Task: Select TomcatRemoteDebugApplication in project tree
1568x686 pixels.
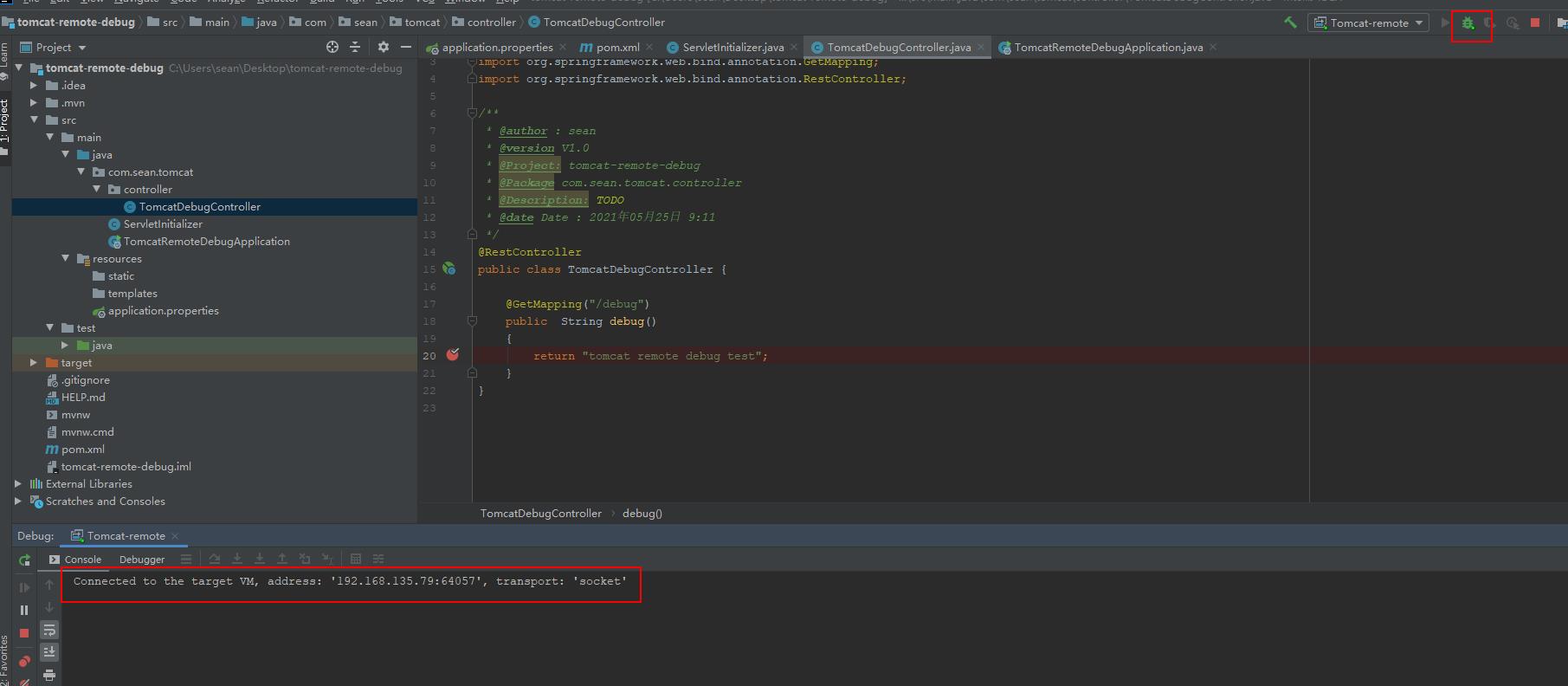Action: coord(206,242)
